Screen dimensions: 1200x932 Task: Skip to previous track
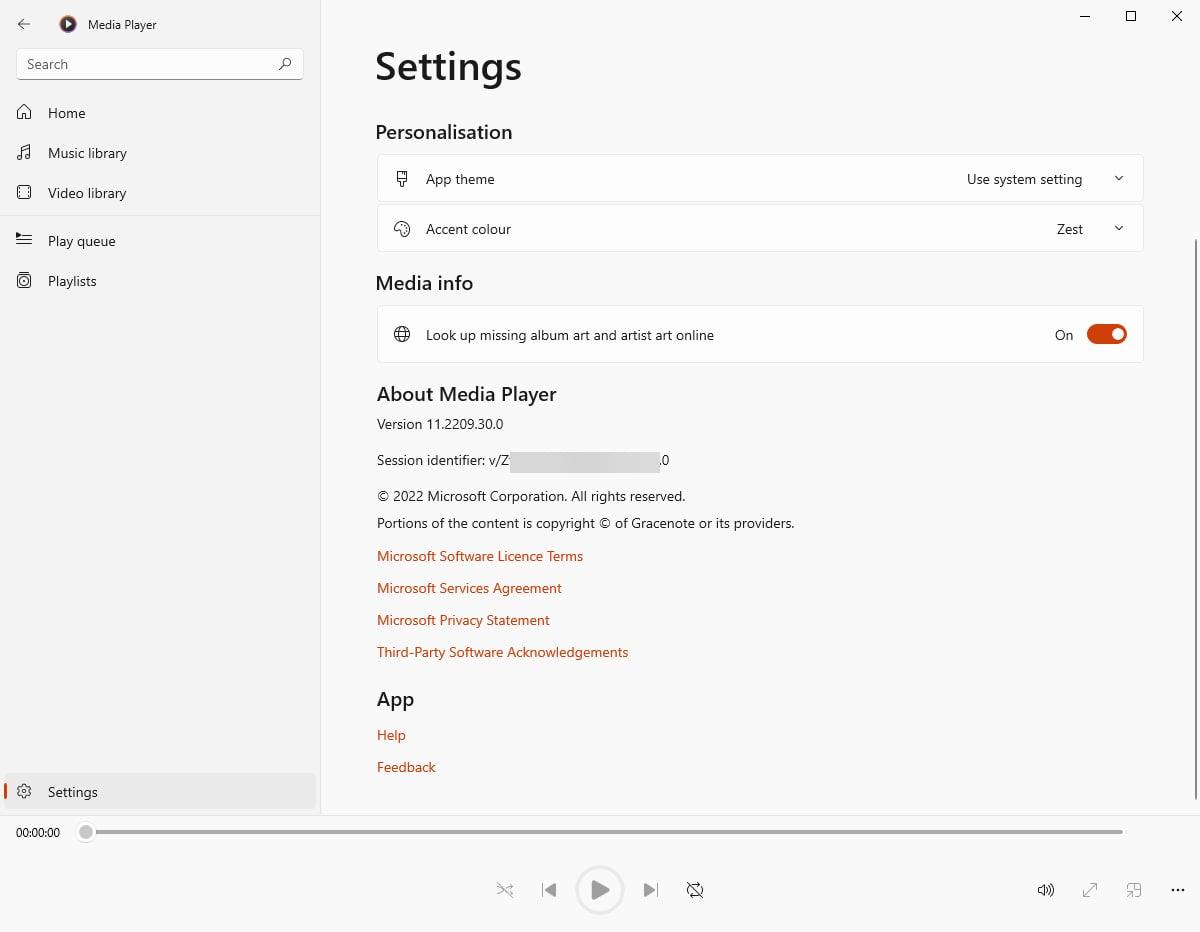(x=549, y=890)
